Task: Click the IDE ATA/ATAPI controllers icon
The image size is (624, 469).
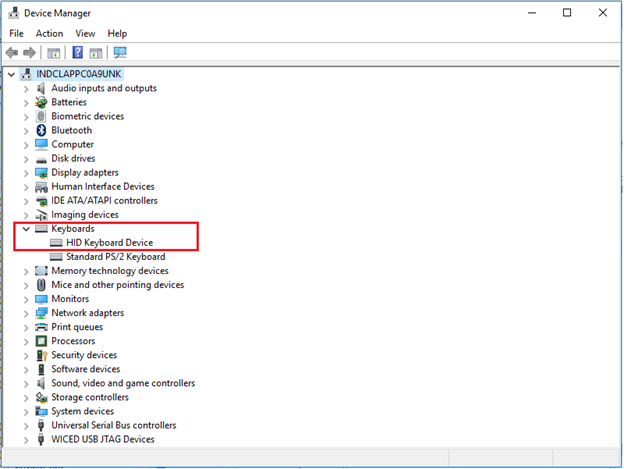Action: [41, 201]
